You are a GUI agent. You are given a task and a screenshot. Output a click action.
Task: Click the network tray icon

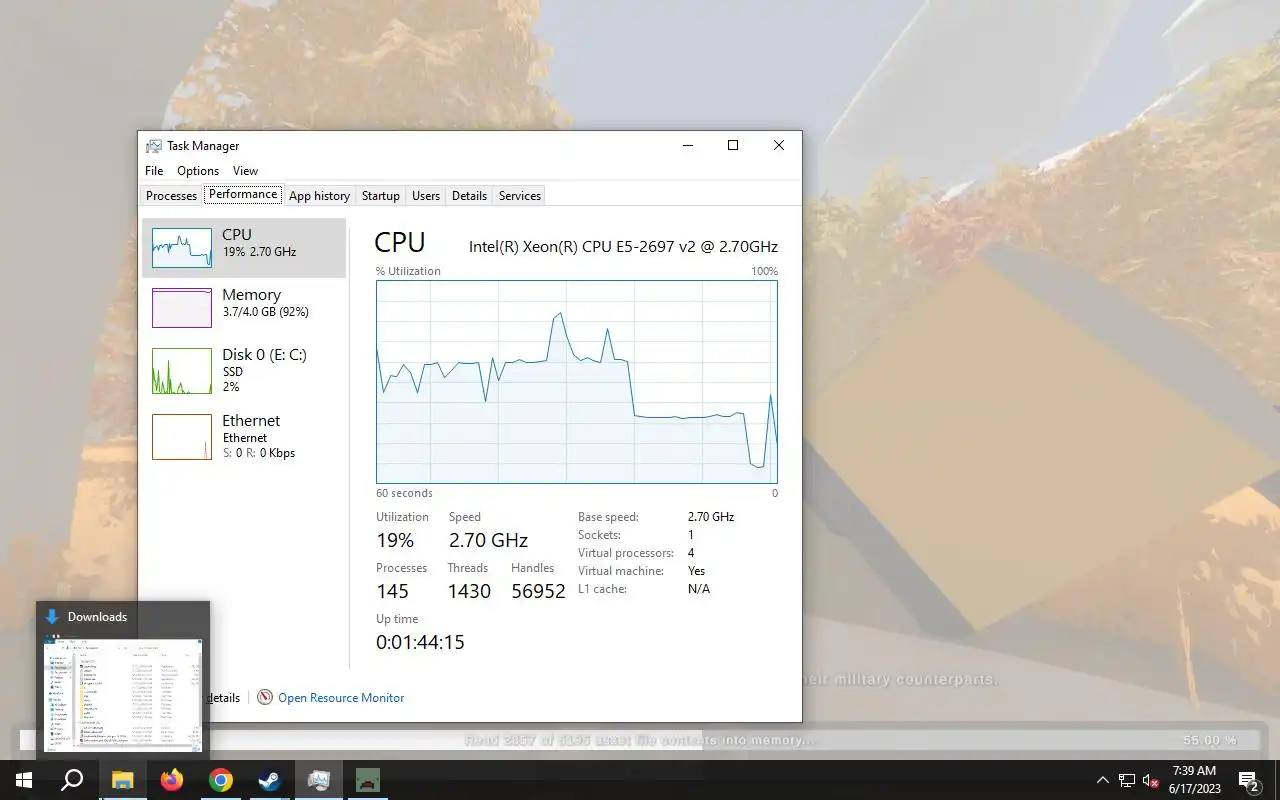click(1127, 780)
